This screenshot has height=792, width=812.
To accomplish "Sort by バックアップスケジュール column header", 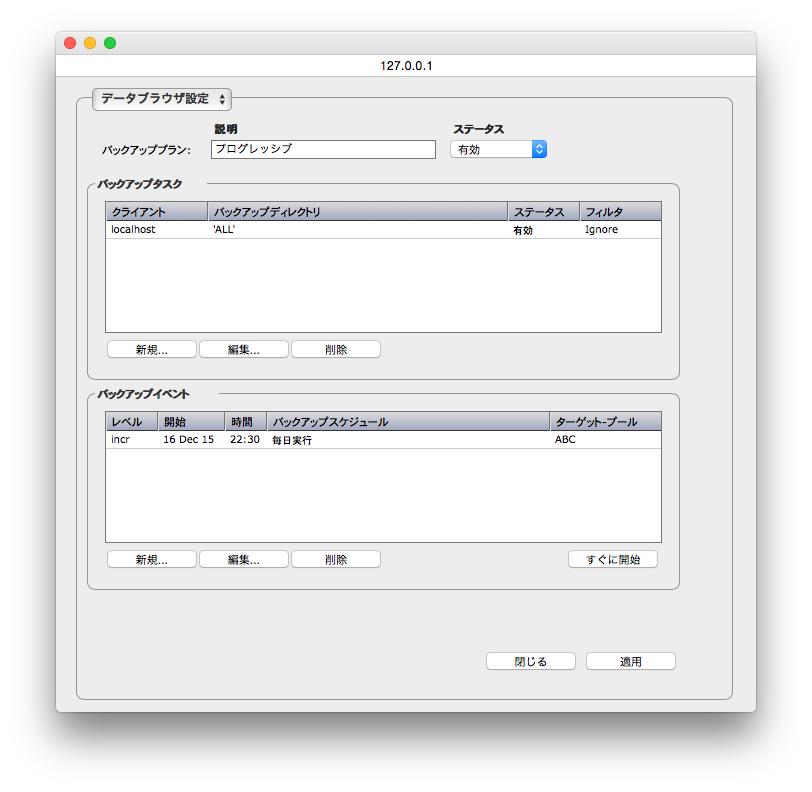I will (408, 422).
